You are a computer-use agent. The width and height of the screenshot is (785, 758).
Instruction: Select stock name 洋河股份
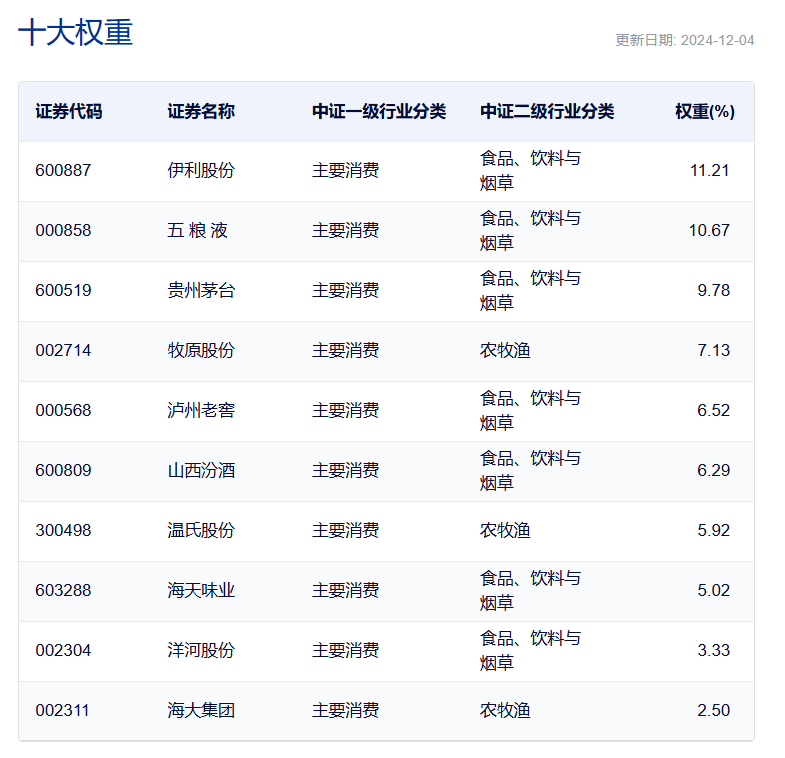[x=201, y=651]
